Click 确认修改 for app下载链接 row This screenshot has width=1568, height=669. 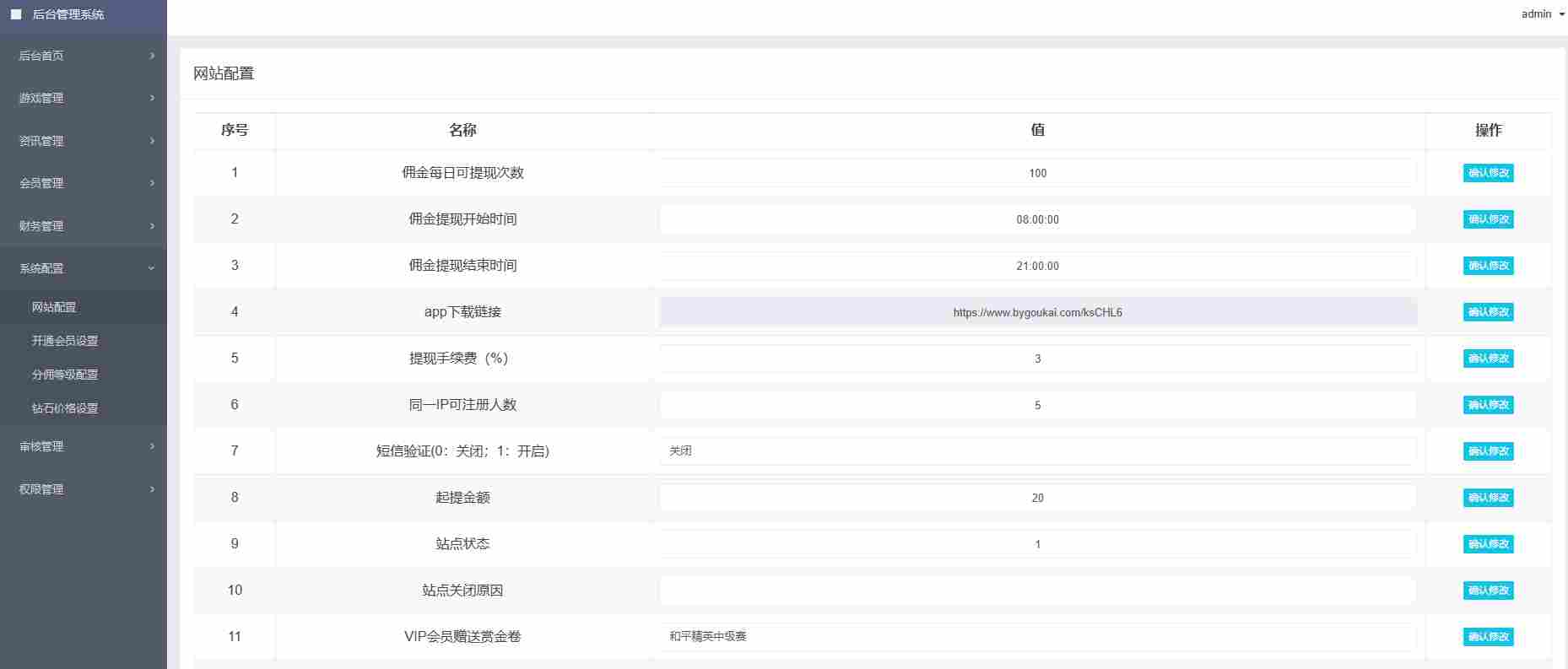point(1488,312)
